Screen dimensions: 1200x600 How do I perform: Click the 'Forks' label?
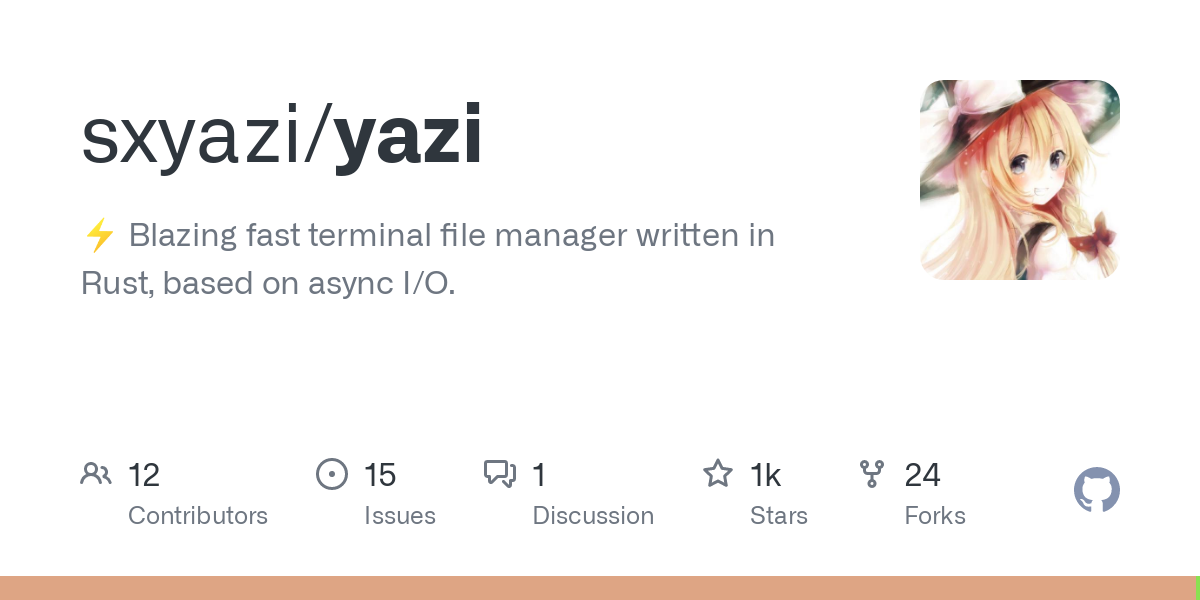(x=935, y=516)
